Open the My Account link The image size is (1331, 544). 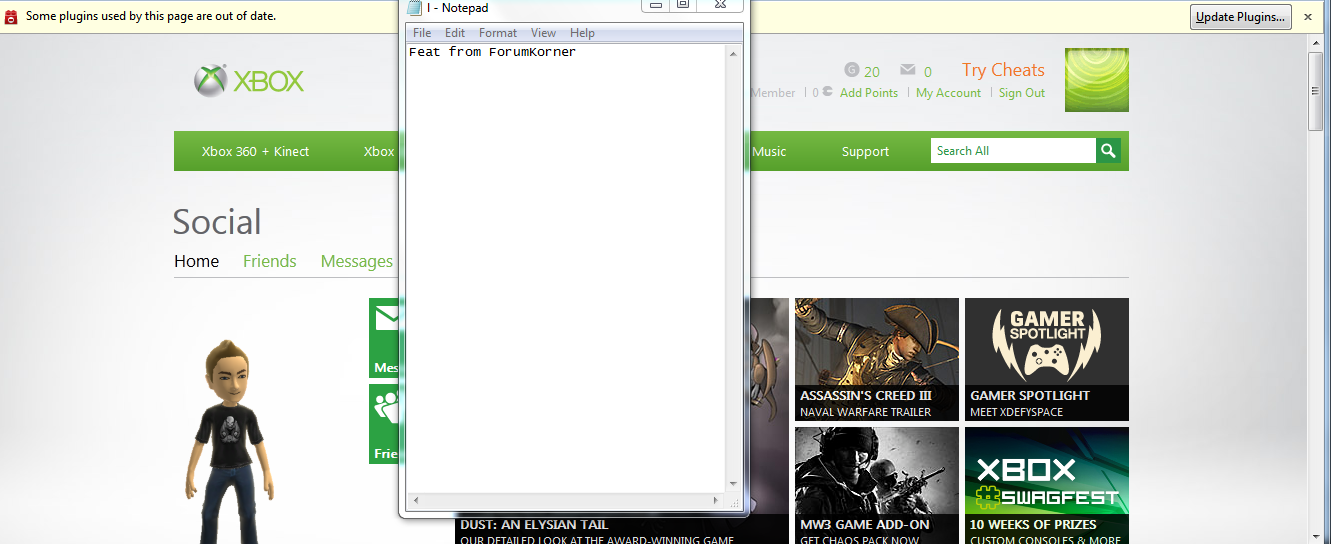click(x=948, y=93)
